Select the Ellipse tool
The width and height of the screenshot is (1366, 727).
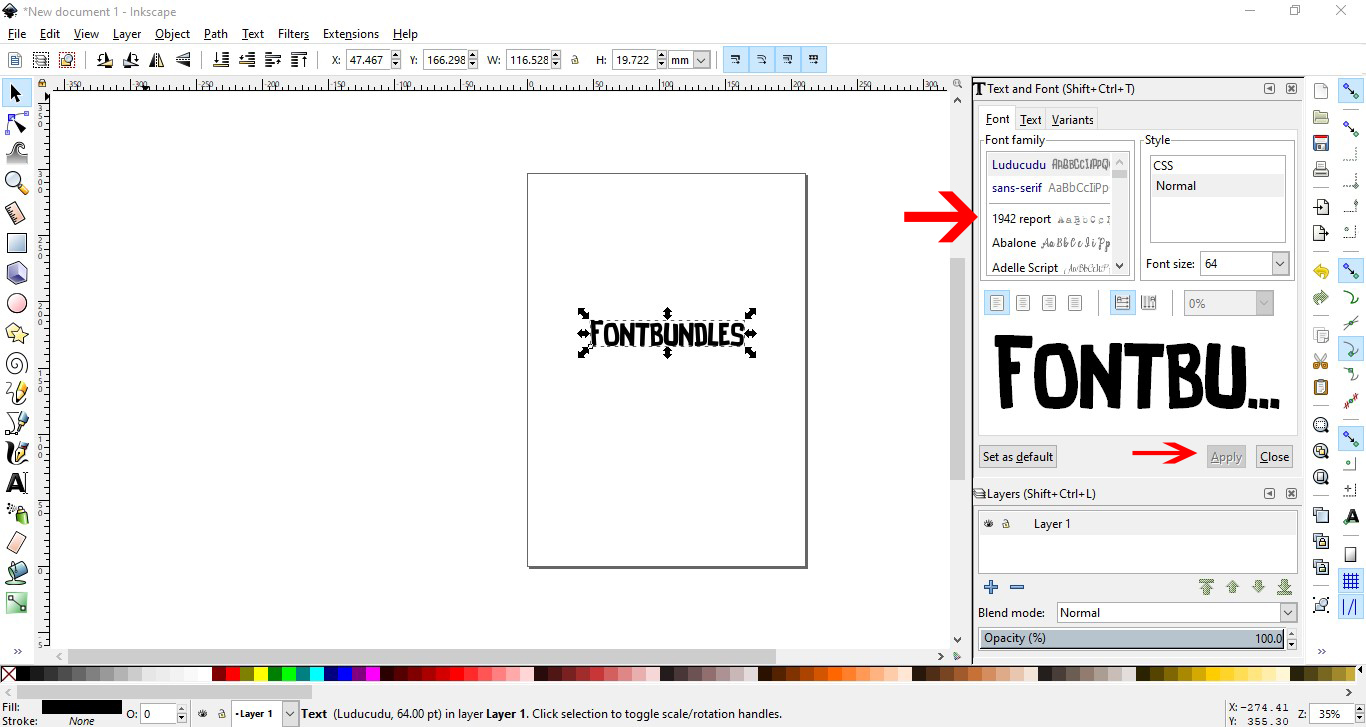(16, 303)
